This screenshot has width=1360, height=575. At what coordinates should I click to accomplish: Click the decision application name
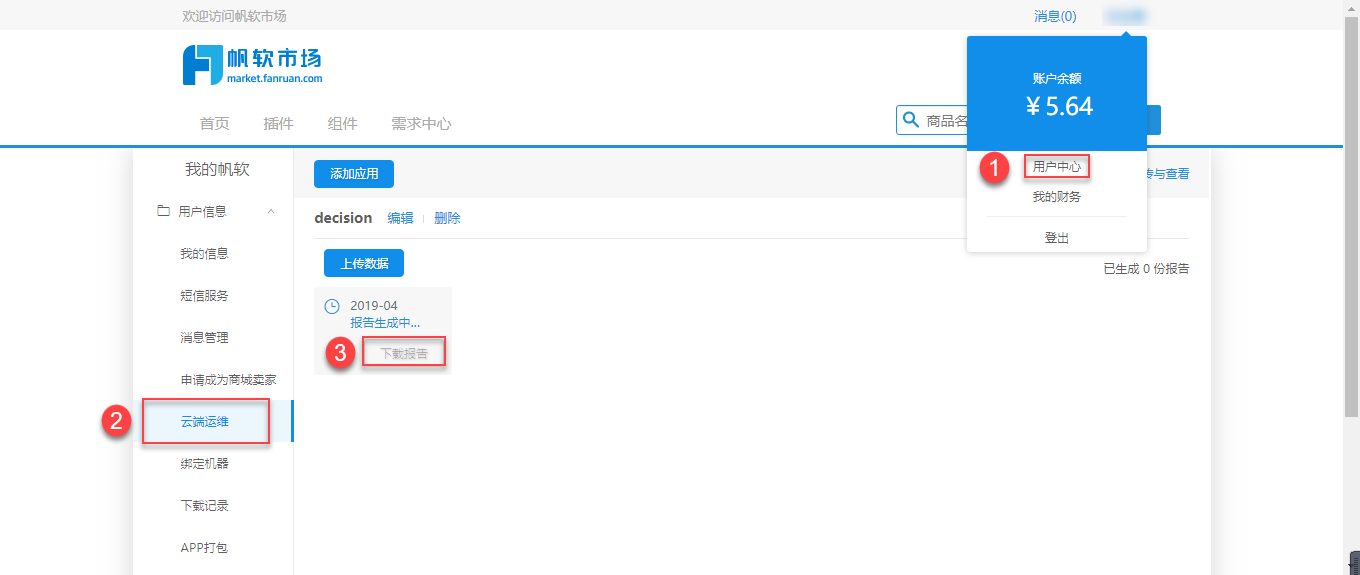point(343,218)
